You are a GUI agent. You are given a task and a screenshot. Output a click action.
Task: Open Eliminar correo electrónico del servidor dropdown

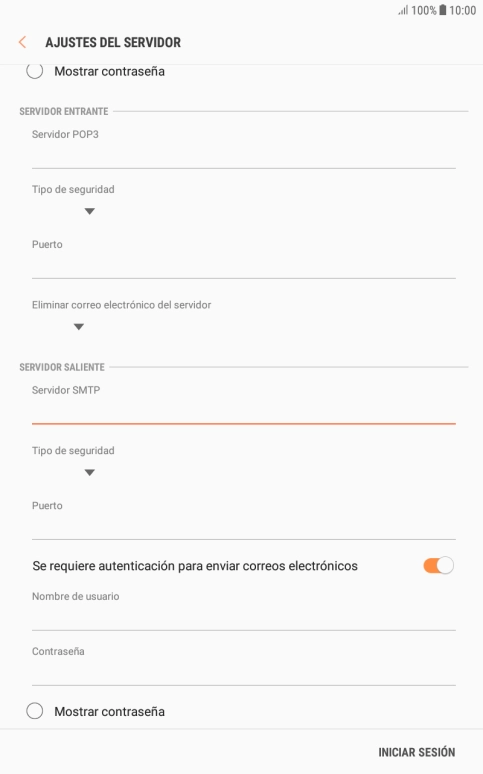coord(79,327)
